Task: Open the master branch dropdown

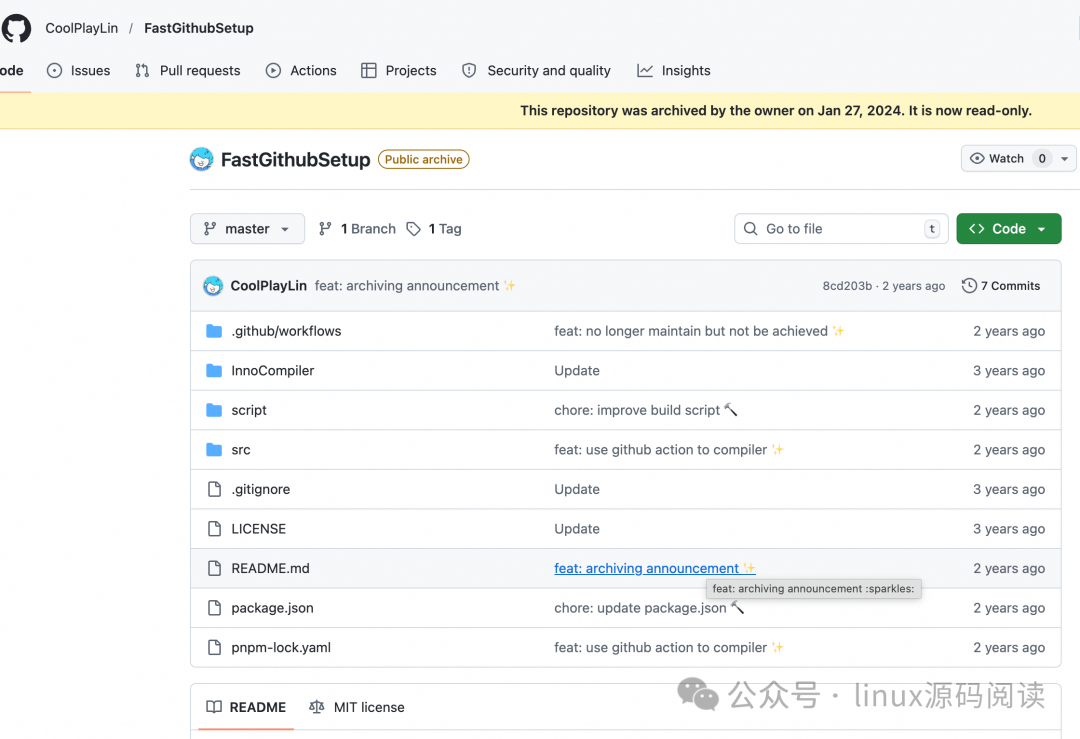Action: [247, 228]
